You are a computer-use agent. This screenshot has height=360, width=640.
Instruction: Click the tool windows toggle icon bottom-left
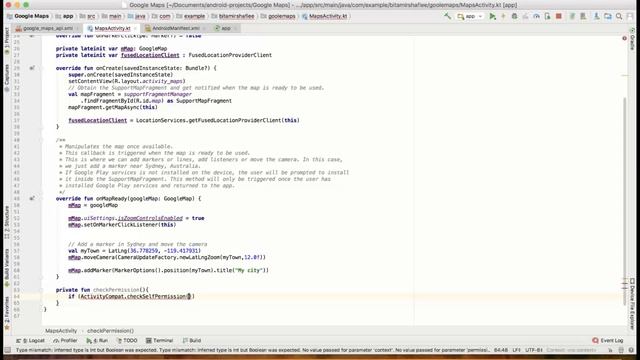7,350
